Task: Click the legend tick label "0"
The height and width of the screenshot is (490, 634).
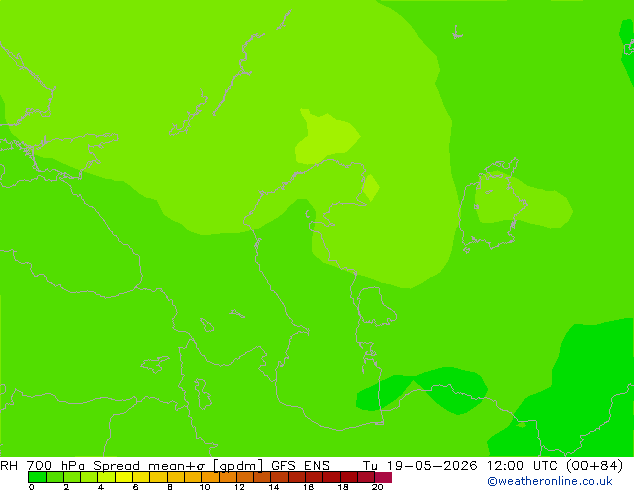Action: point(32,487)
